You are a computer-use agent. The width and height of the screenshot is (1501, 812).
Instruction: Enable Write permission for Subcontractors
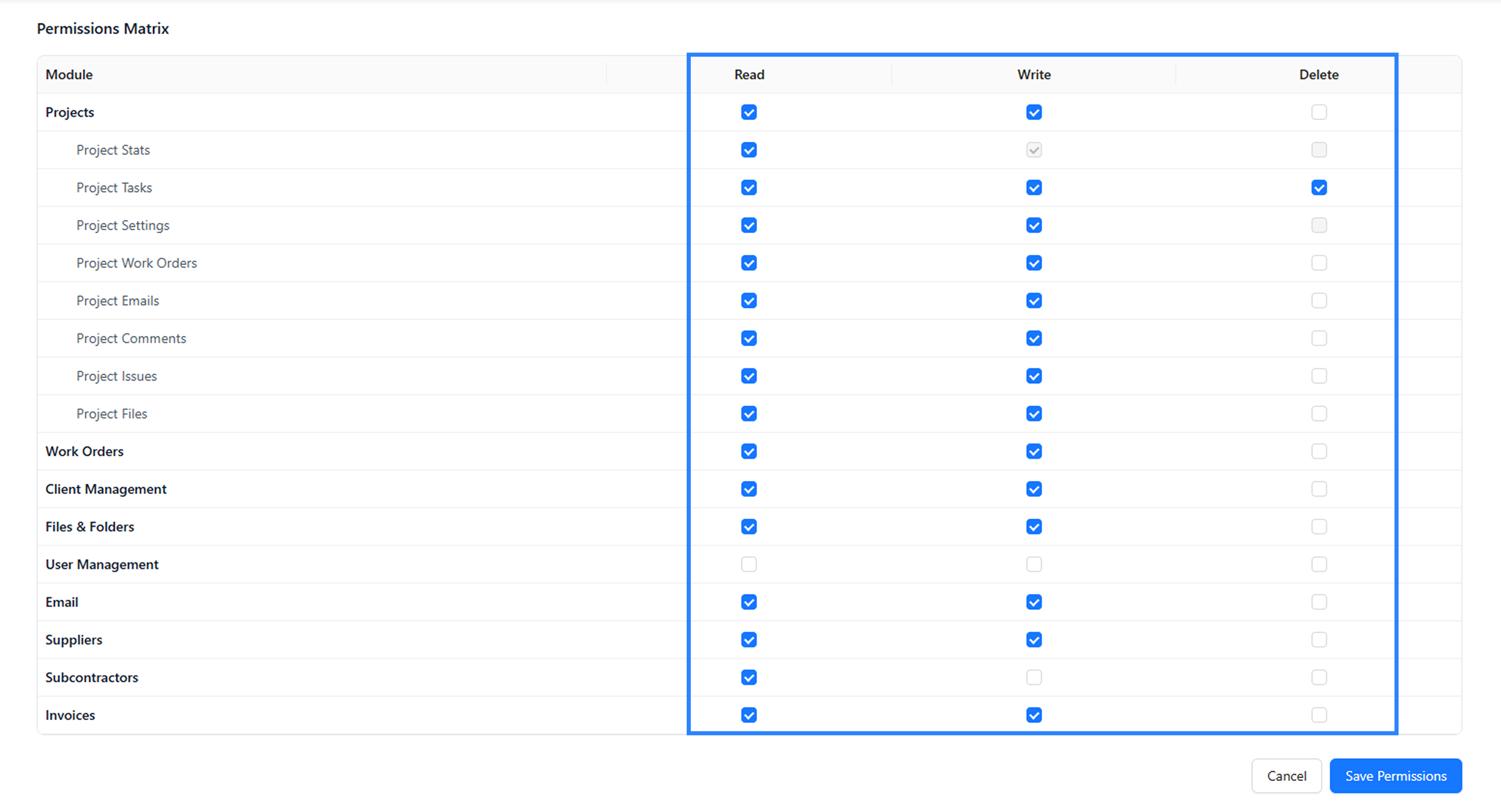click(1034, 677)
